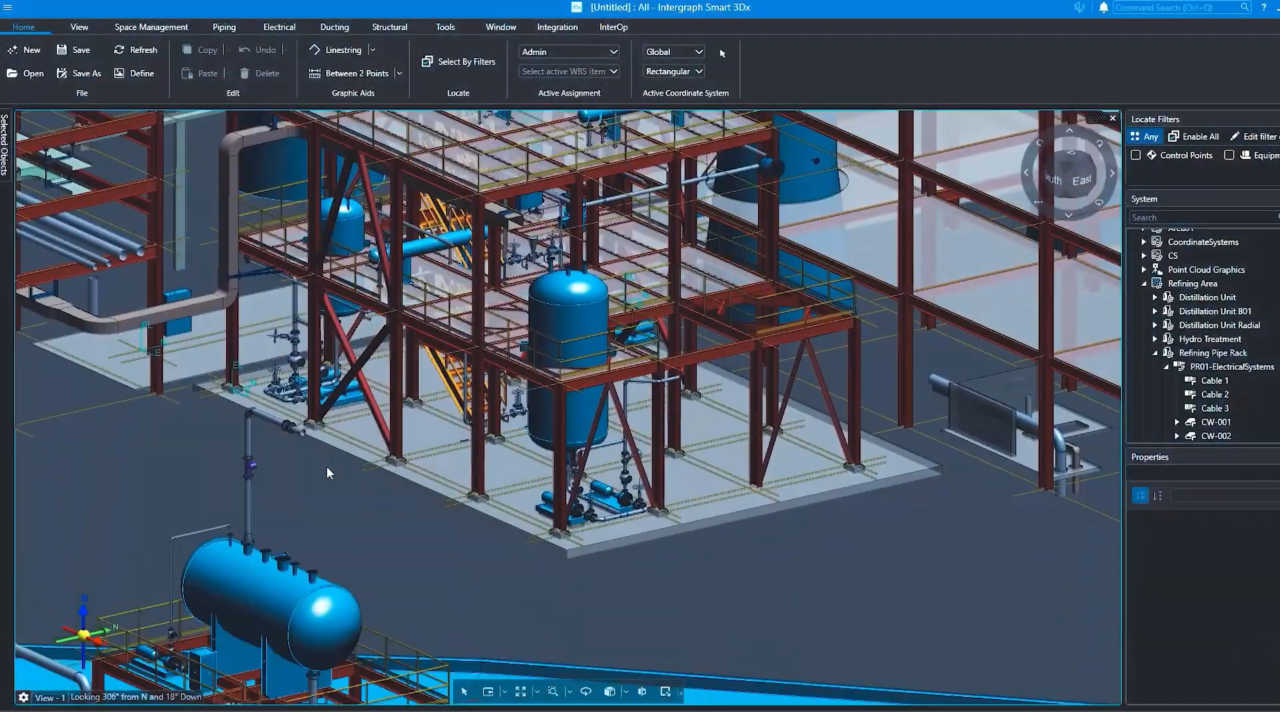Viewport: 1280px width, 712px height.
Task: Toggle the Any locate filter mode
Action: click(x=1144, y=137)
